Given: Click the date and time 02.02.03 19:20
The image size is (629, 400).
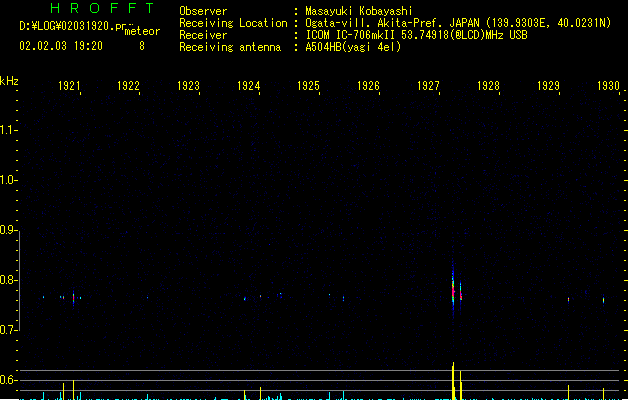Looking at the screenshot, I should (61, 46).
